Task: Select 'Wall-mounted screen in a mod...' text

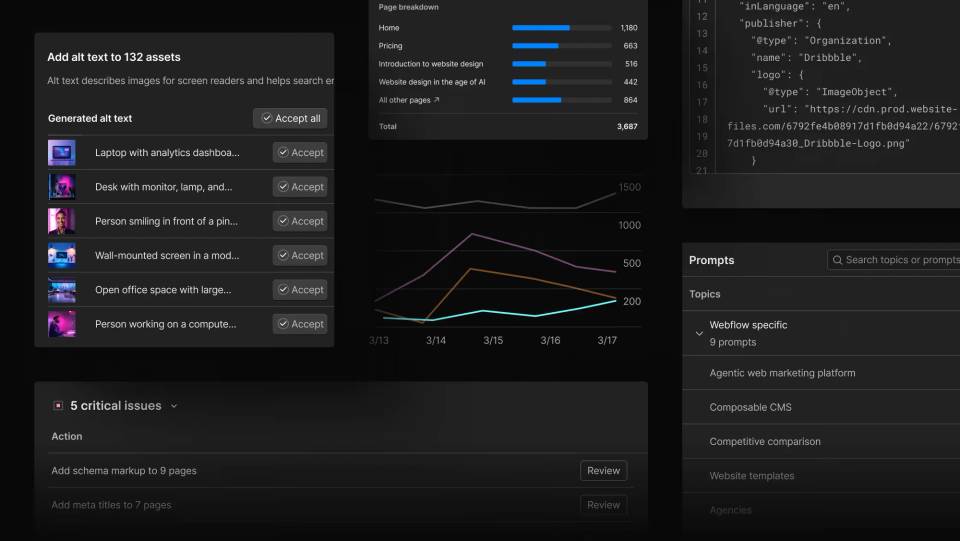Action: (x=167, y=255)
